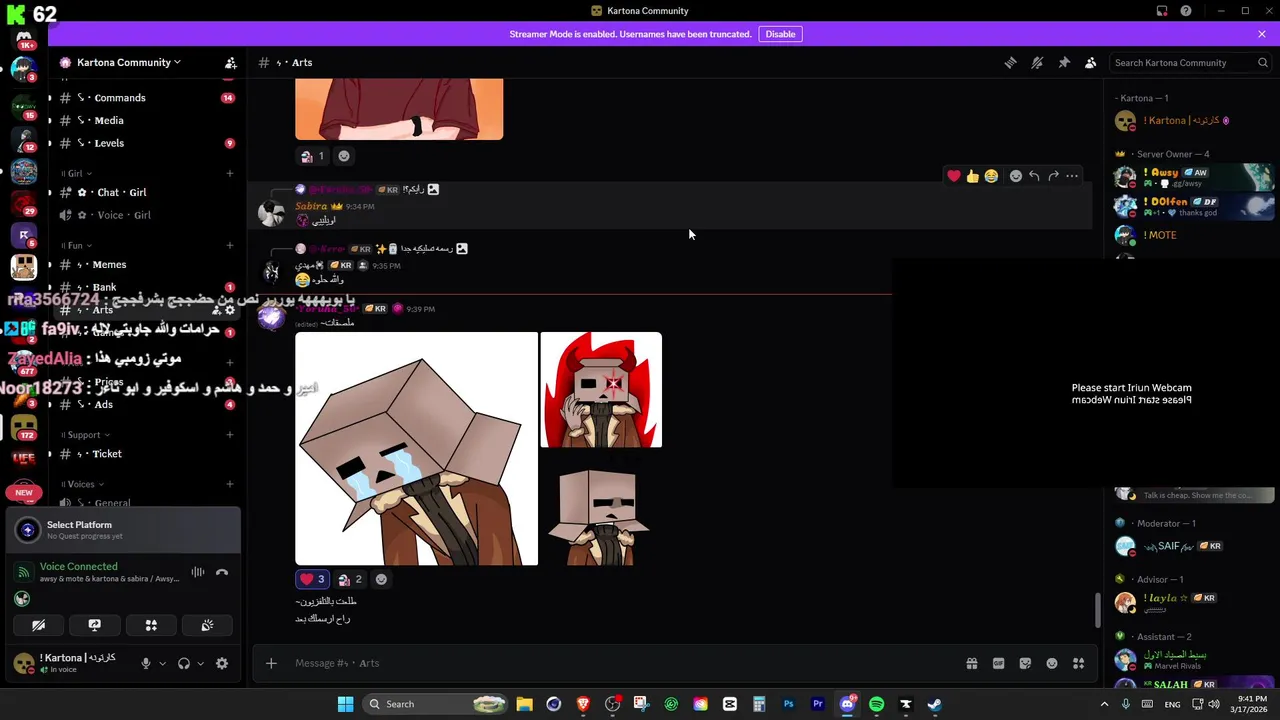Mute microphone in user panel
The height and width of the screenshot is (720, 1280).
(x=146, y=663)
